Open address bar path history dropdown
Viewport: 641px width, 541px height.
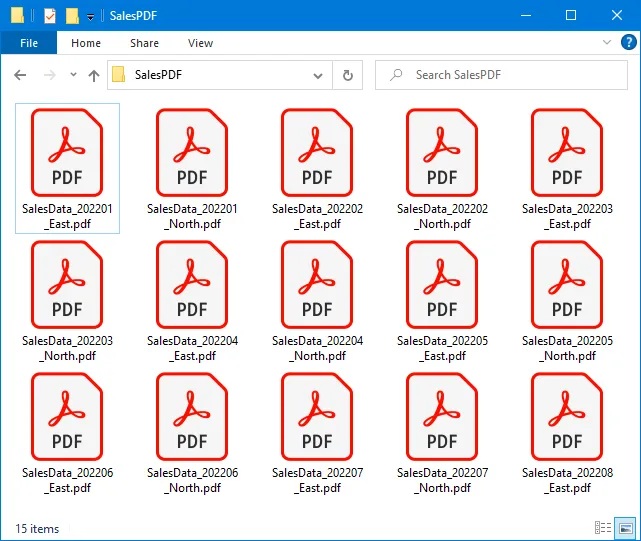pyautogui.click(x=318, y=75)
